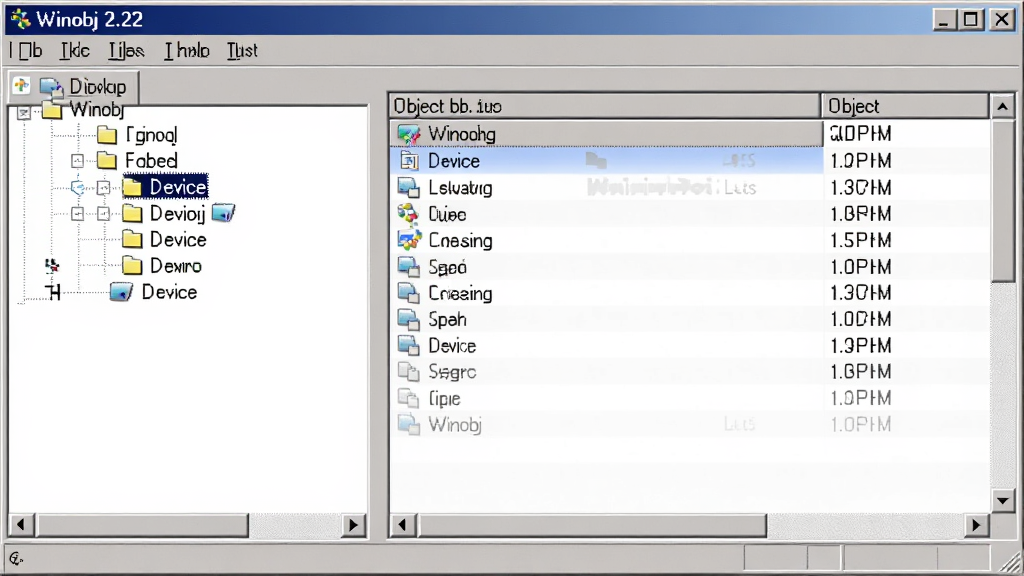Click the 'Object bb. iuo' column header
The width and height of the screenshot is (1024, 576).
(x=605, y=106)
